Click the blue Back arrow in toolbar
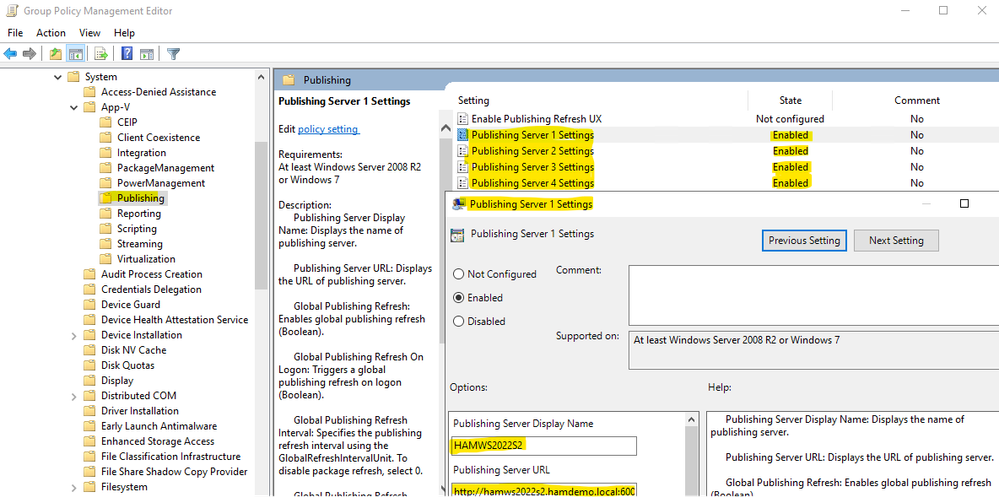 (x=10, y=53)
